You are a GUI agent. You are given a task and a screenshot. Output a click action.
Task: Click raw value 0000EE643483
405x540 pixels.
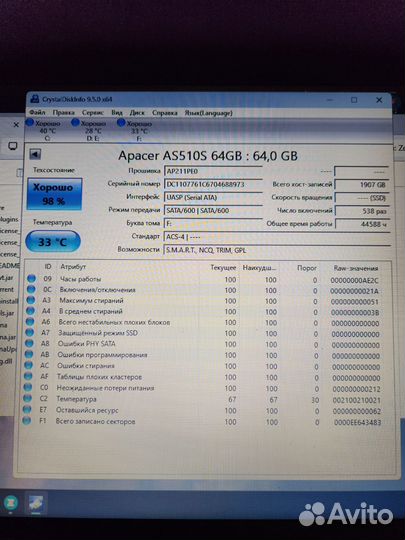tap(357, 422)
